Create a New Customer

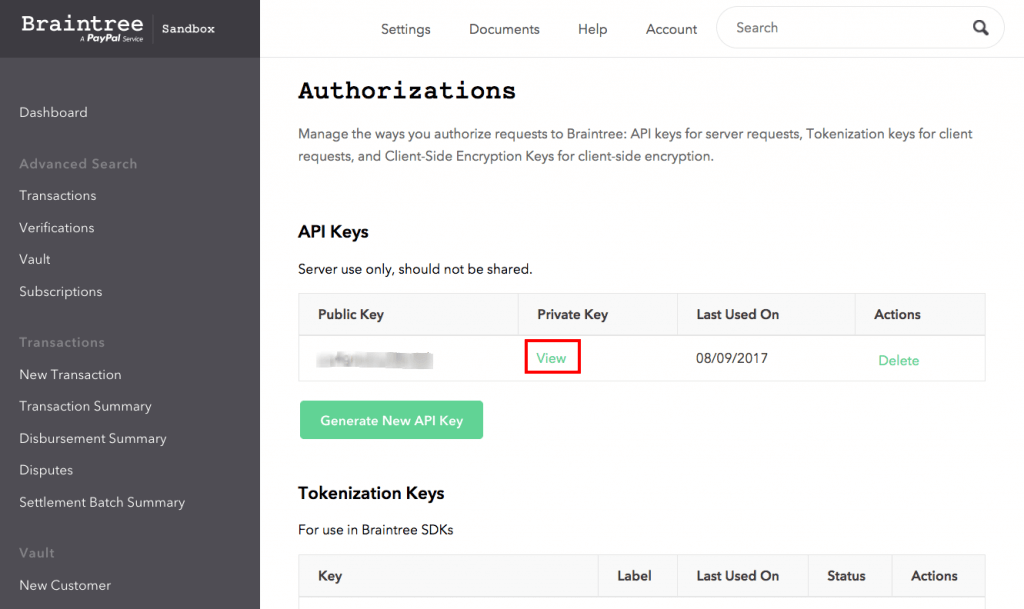tap(64, 585)
